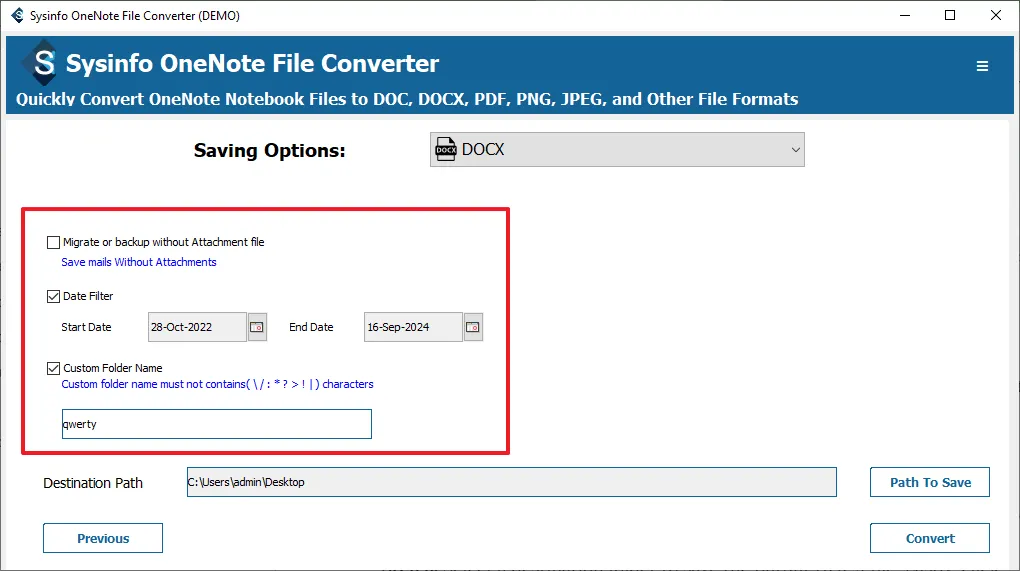Expand the Saving Options DOCX dropdown
The image size is (1020, 571).
617,150
